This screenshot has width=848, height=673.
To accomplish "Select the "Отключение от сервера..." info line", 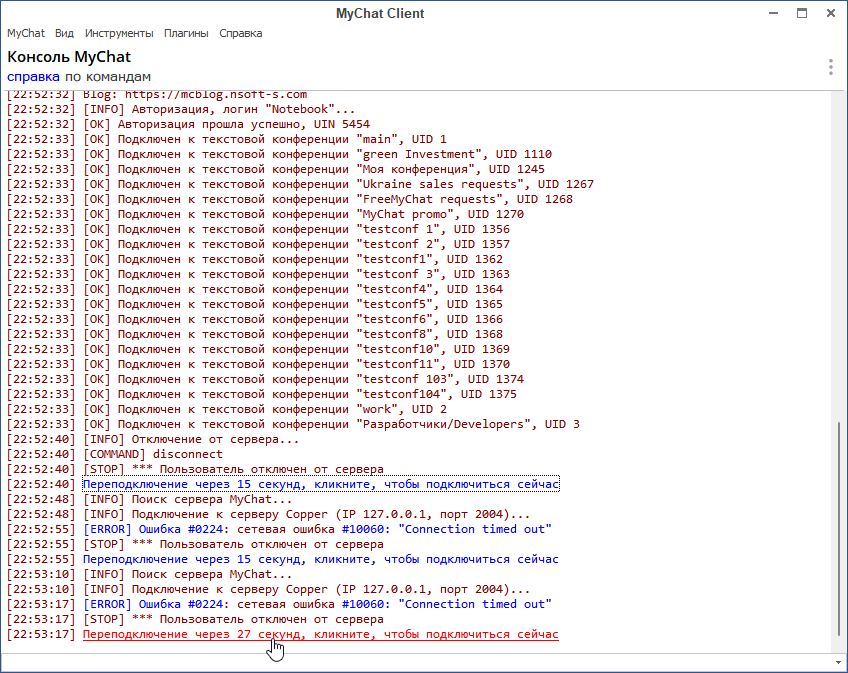I will (x=153, y=439).
